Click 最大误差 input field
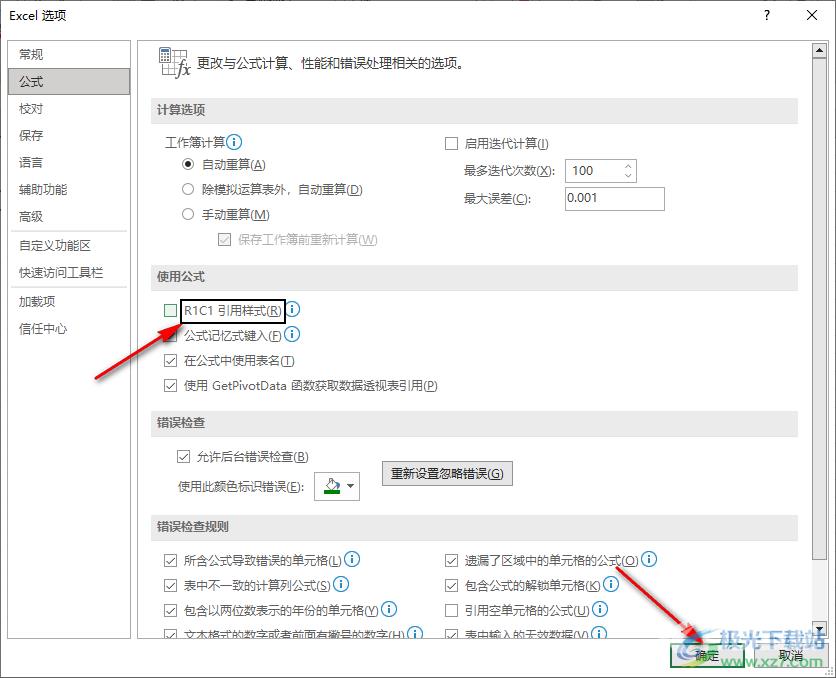The width and height of the screenshot is (836, 678). point(615,198)
